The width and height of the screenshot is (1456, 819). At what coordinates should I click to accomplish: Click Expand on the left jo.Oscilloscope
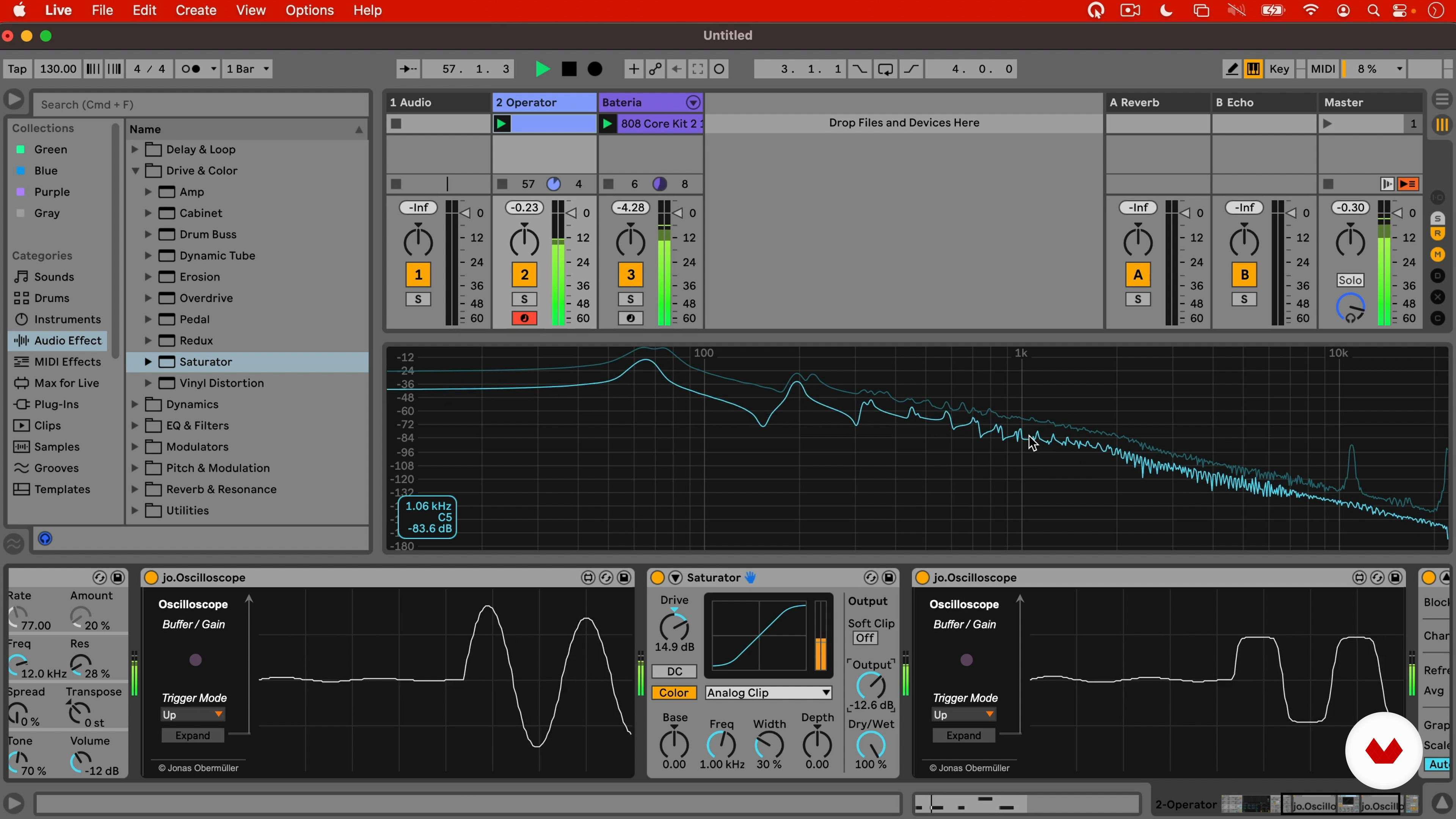click(193, 736)
